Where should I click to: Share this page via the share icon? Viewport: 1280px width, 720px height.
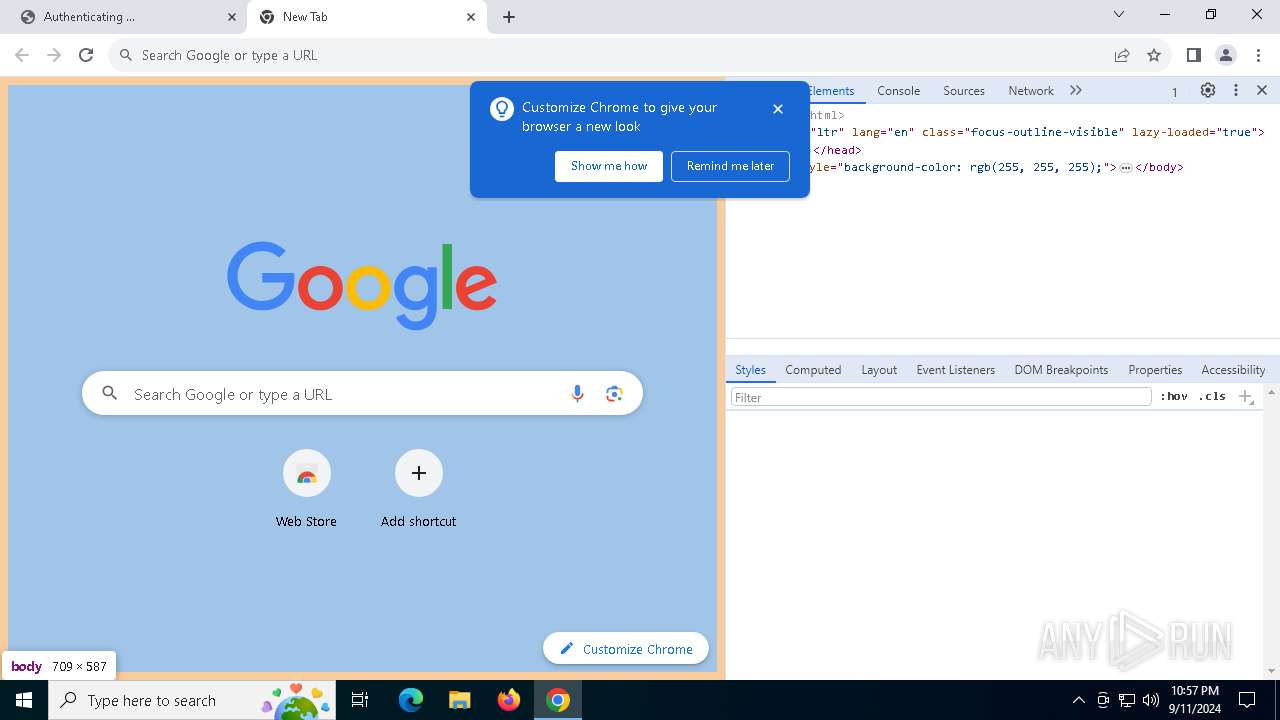[1122, 55]
